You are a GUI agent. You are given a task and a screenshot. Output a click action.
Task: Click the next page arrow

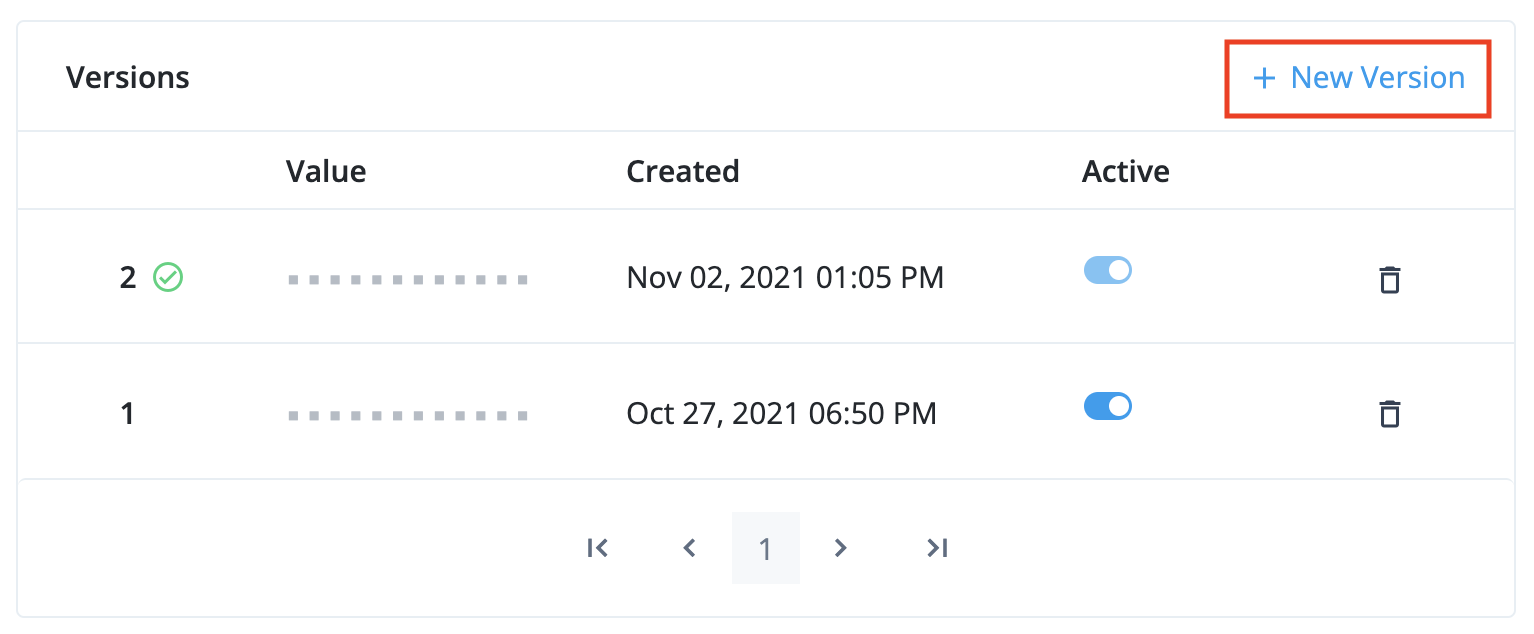click(x=840, y=548)
